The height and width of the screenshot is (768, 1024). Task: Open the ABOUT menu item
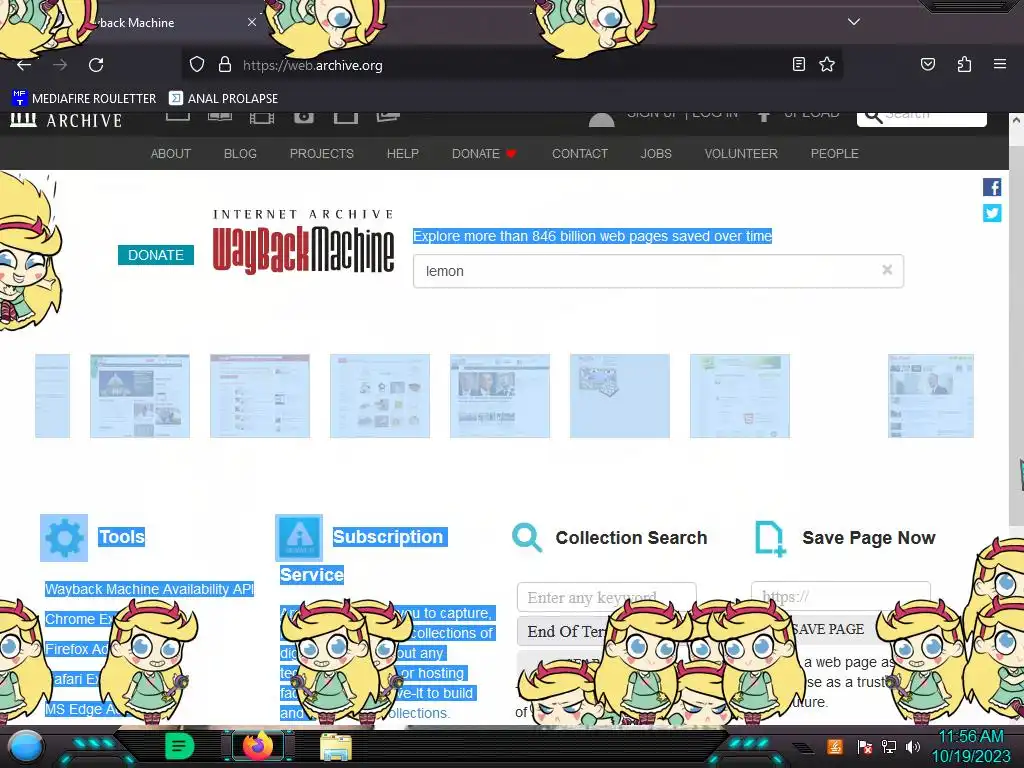click(170, 153)
